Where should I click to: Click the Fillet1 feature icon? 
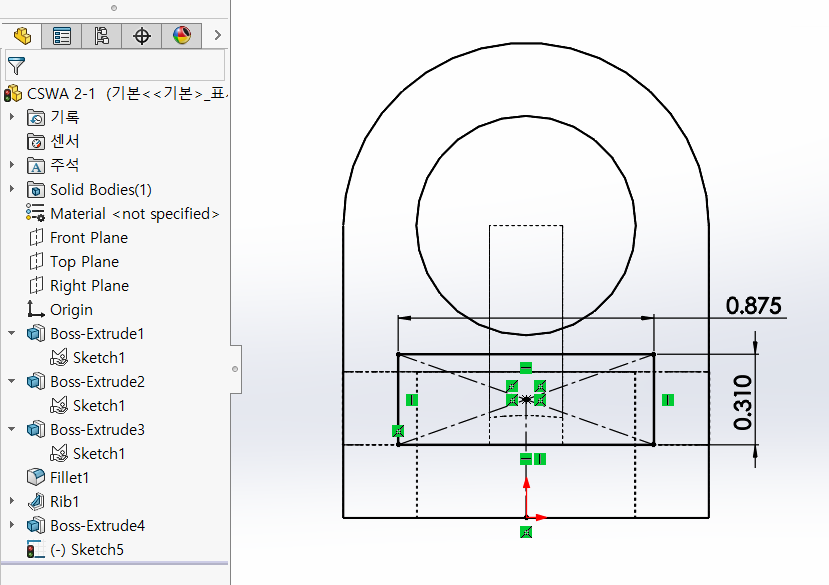click(x=35, y=477)
